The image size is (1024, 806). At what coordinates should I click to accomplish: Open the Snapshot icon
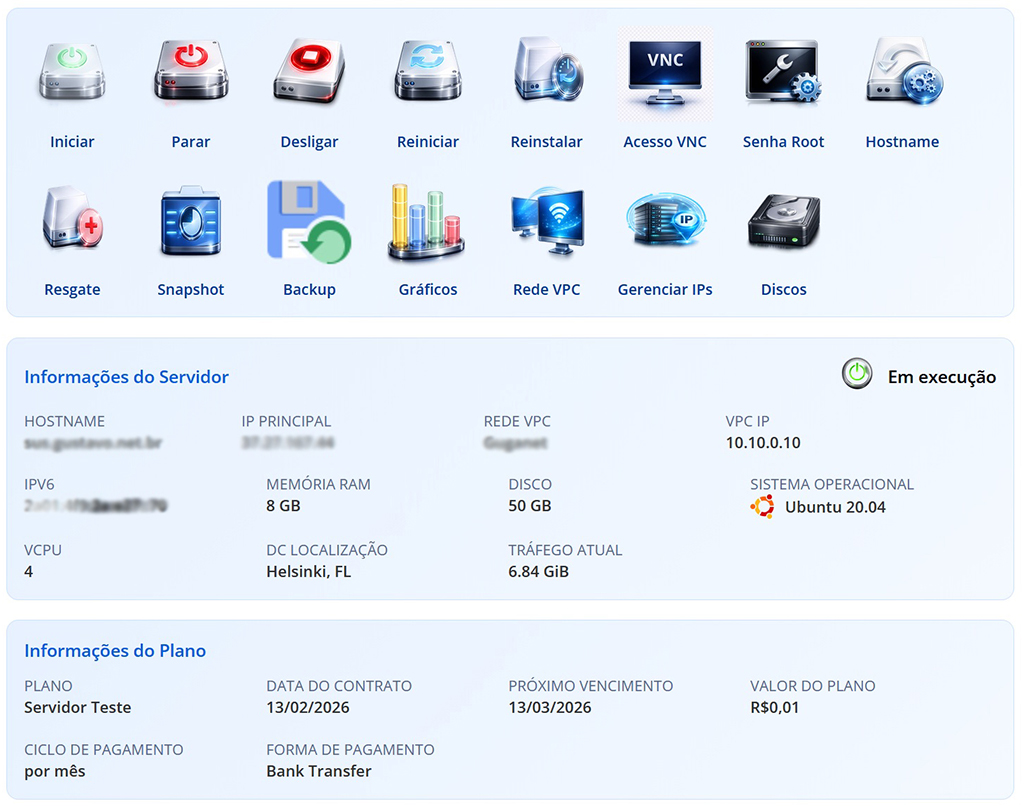click(190, 219)
